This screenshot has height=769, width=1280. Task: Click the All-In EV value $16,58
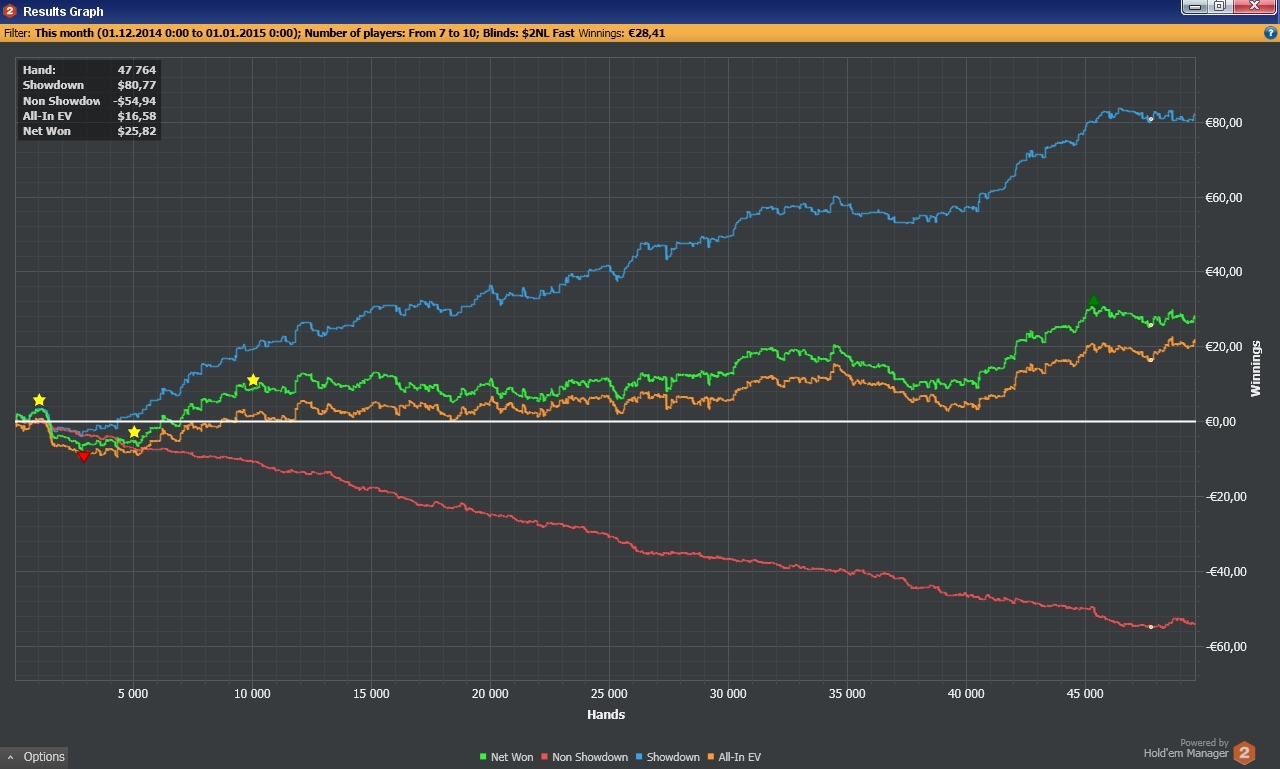[137, 116]
